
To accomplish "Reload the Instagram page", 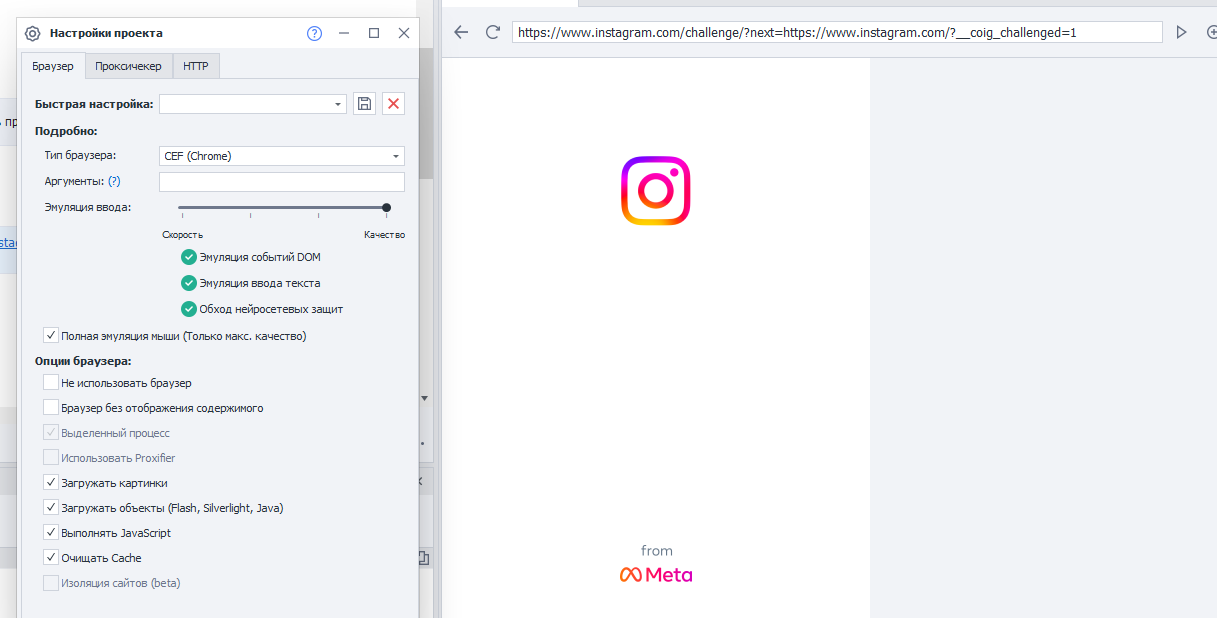I will [x=493, y=32].
